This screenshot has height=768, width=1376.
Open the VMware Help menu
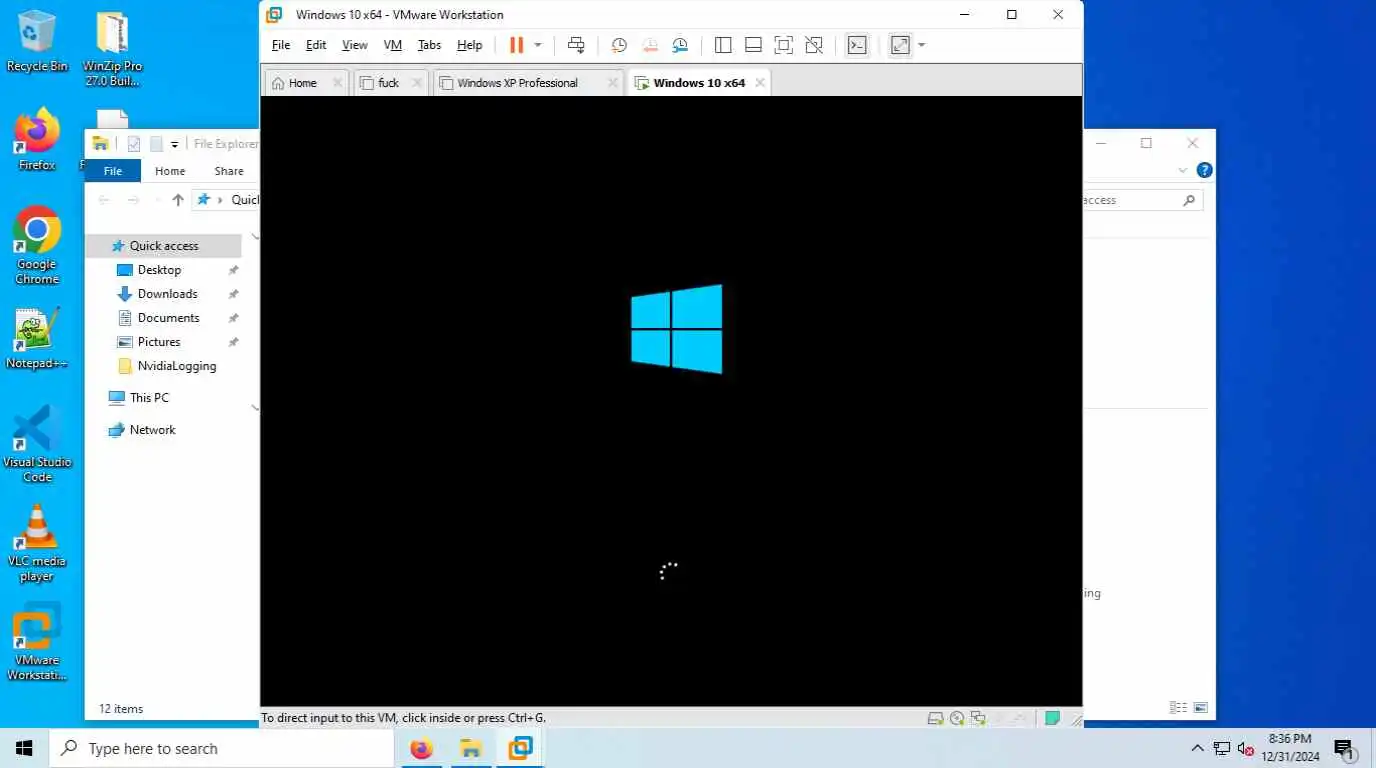470,45
